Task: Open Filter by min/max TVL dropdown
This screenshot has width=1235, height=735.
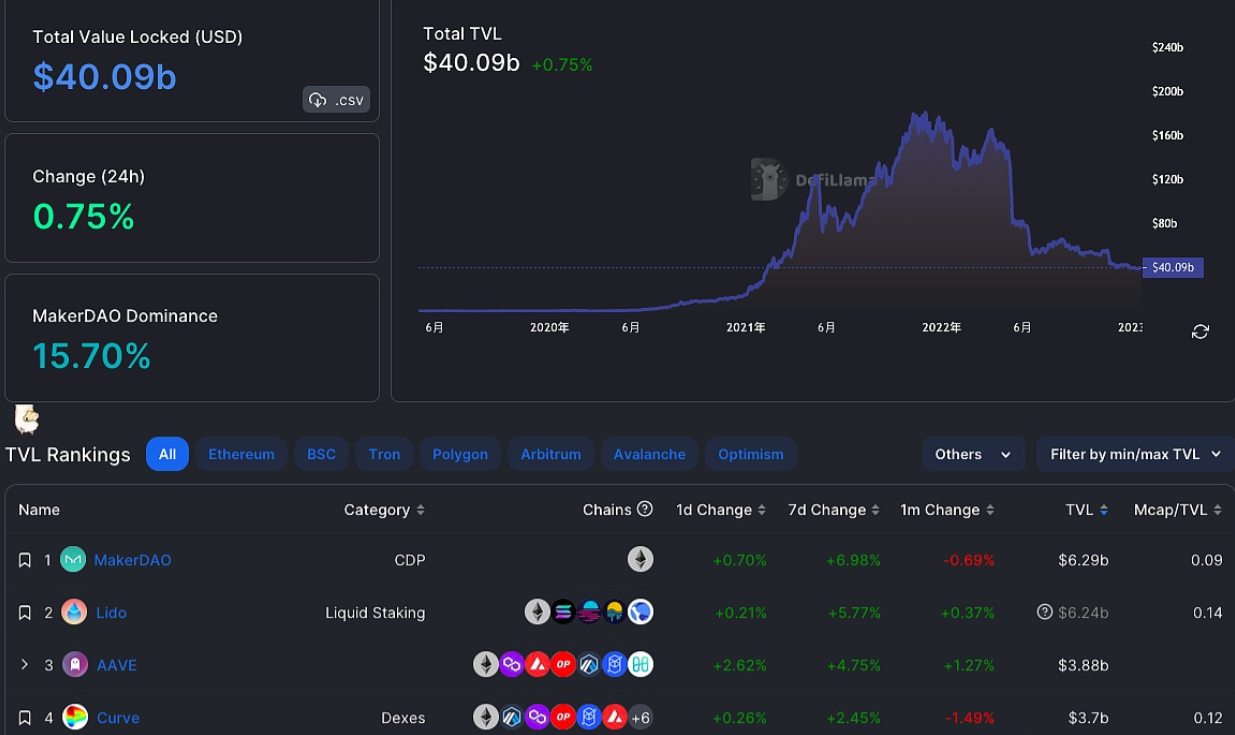Action: pos(1135,454)
